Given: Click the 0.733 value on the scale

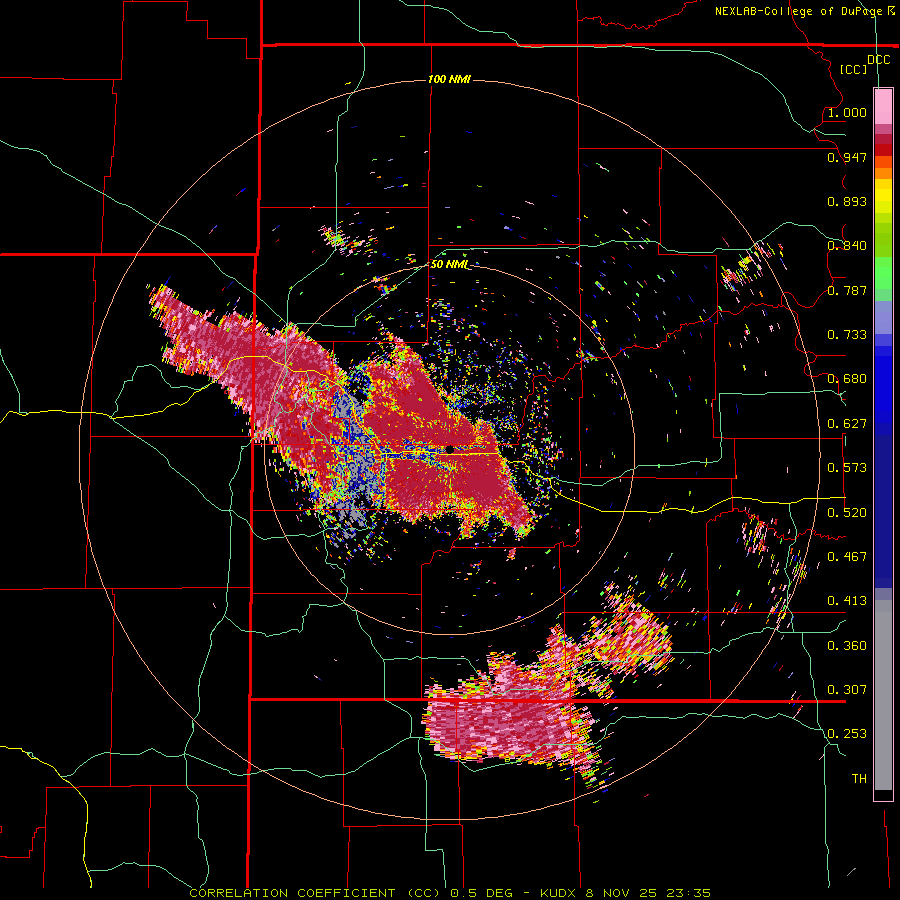Looking at the screenshot, I should tap(847, 335).
